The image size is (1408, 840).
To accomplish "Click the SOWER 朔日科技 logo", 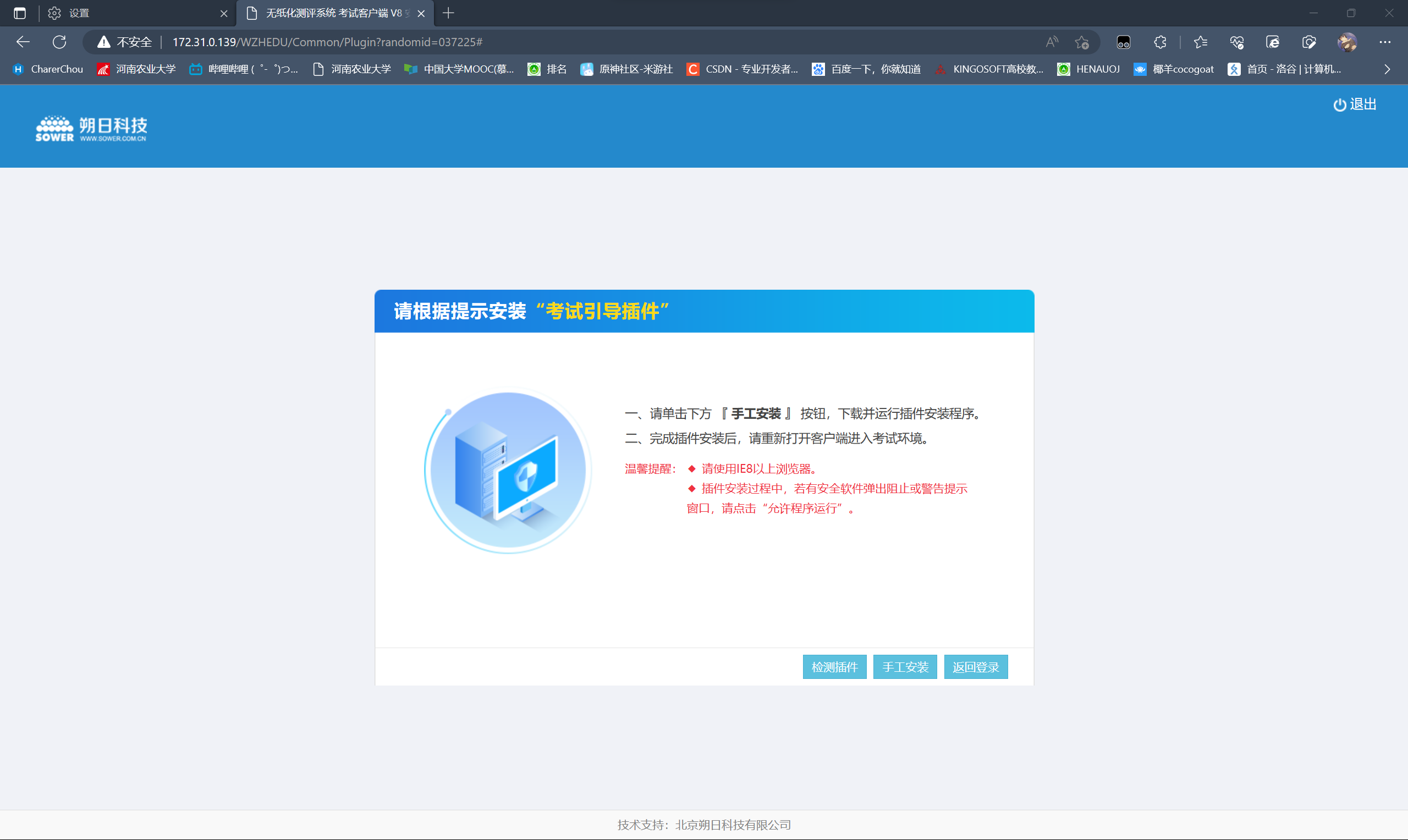I will click(91, 129).
